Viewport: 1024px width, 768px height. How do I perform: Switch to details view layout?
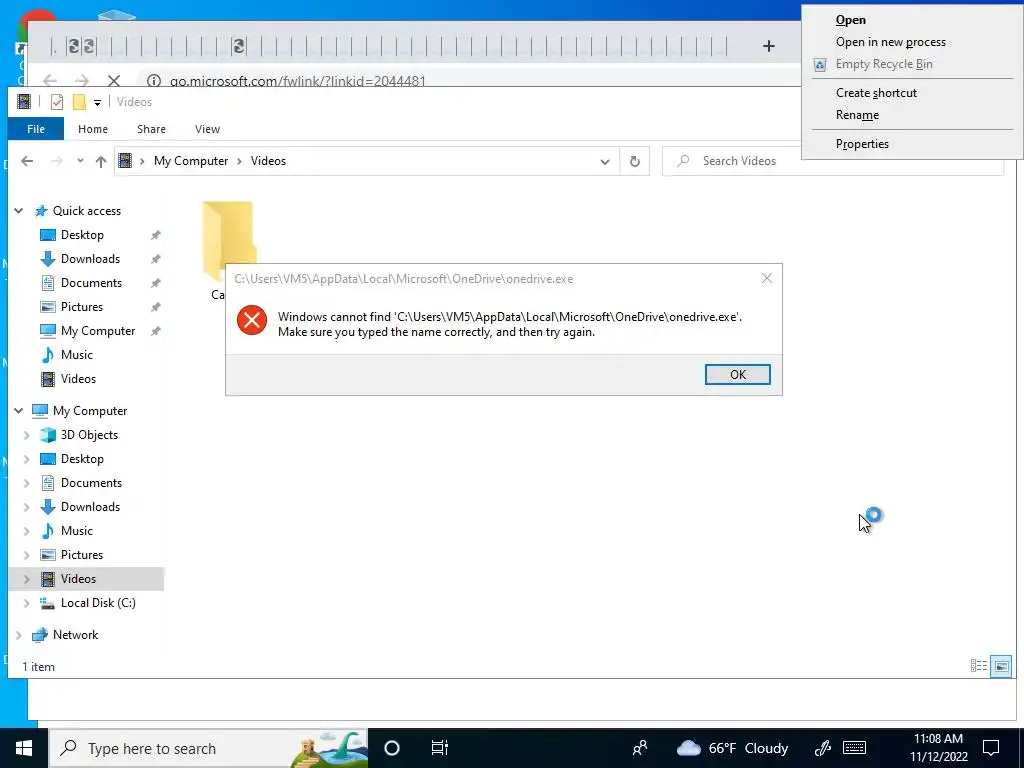point(978,666)
